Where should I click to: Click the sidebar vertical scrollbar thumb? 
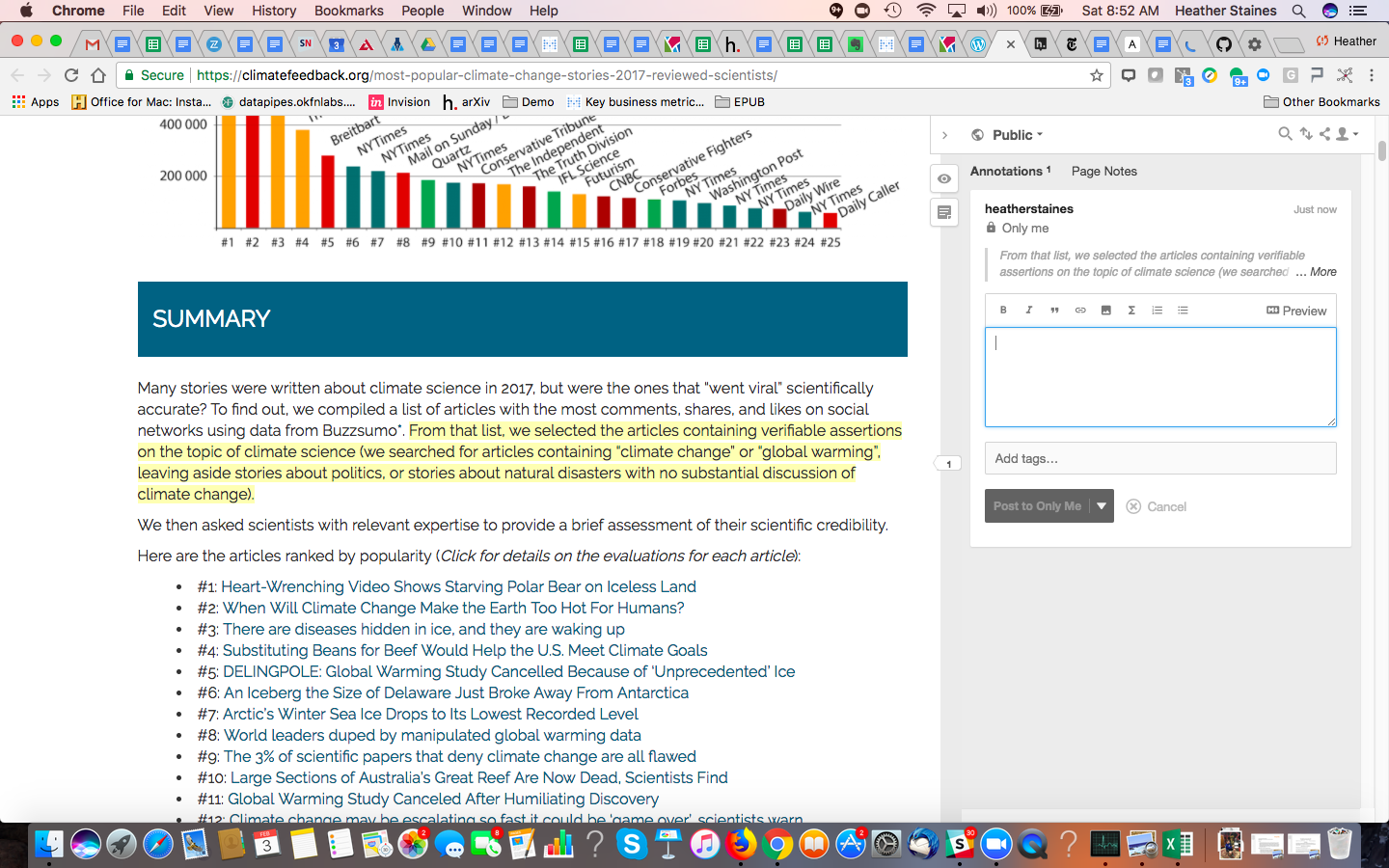(x=1382, y=150)
